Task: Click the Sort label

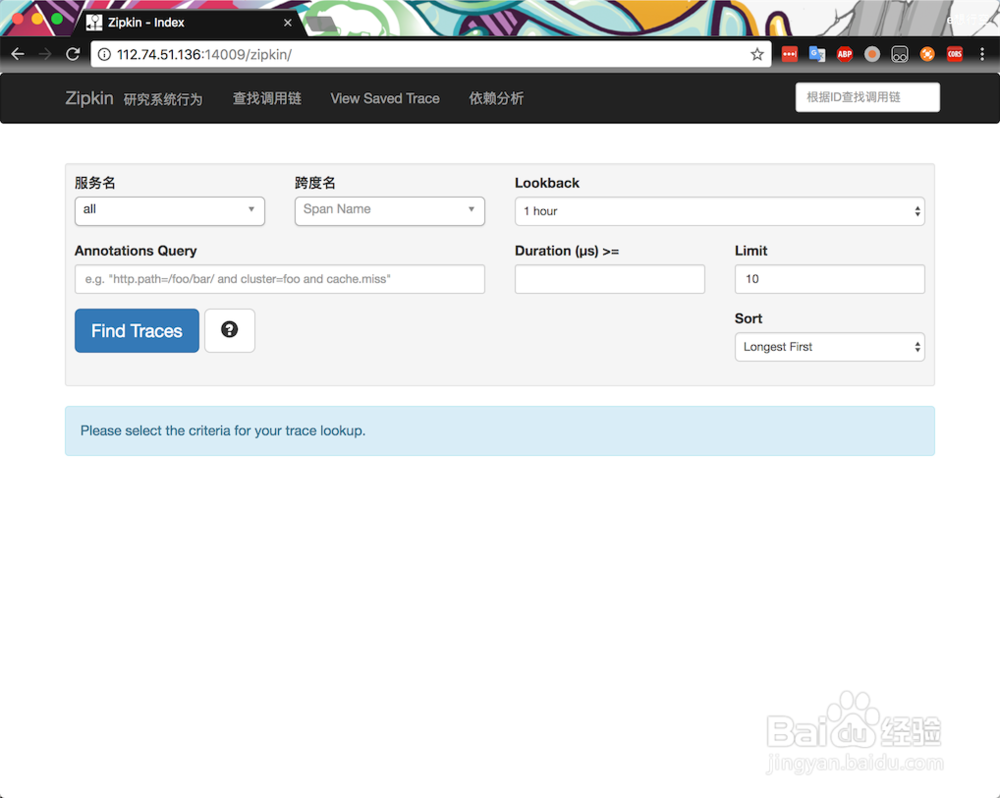Action: (748, 318)
